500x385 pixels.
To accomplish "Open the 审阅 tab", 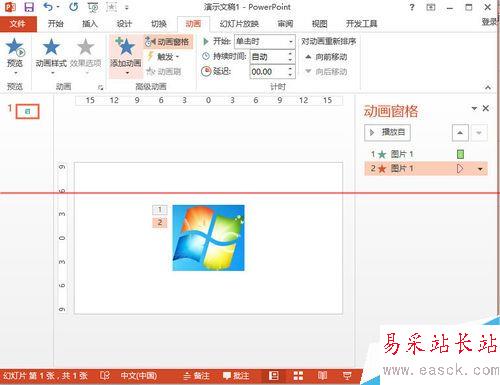I will [285, 24].
